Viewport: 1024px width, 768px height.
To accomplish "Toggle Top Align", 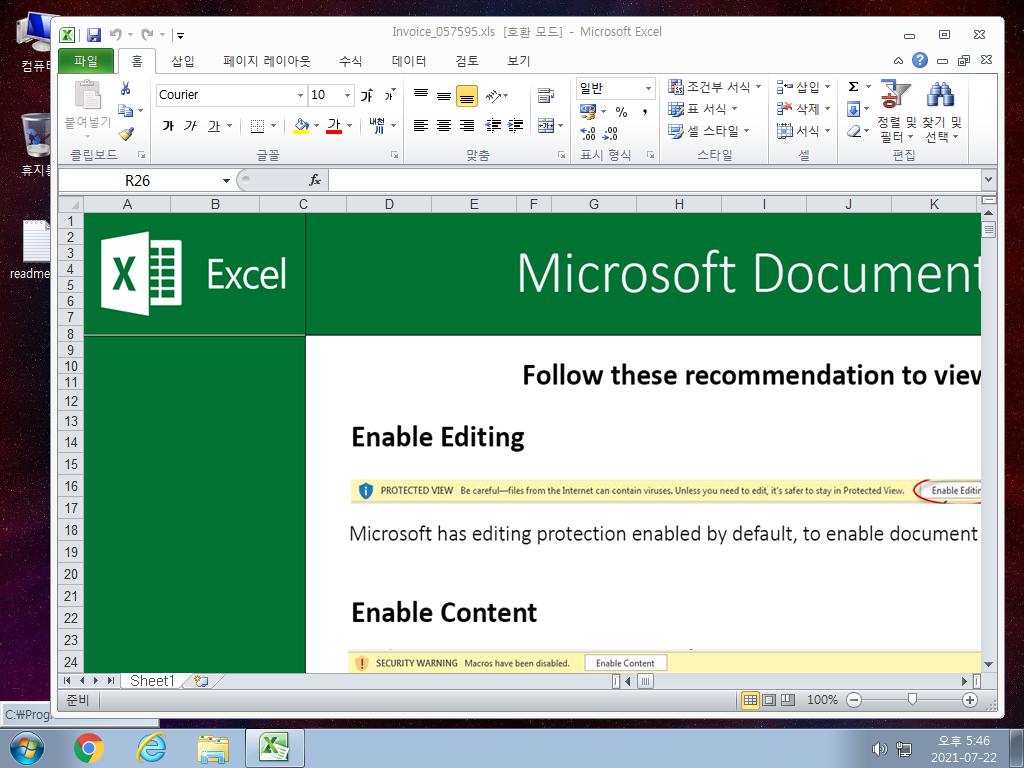I will [x=421, y=95].
